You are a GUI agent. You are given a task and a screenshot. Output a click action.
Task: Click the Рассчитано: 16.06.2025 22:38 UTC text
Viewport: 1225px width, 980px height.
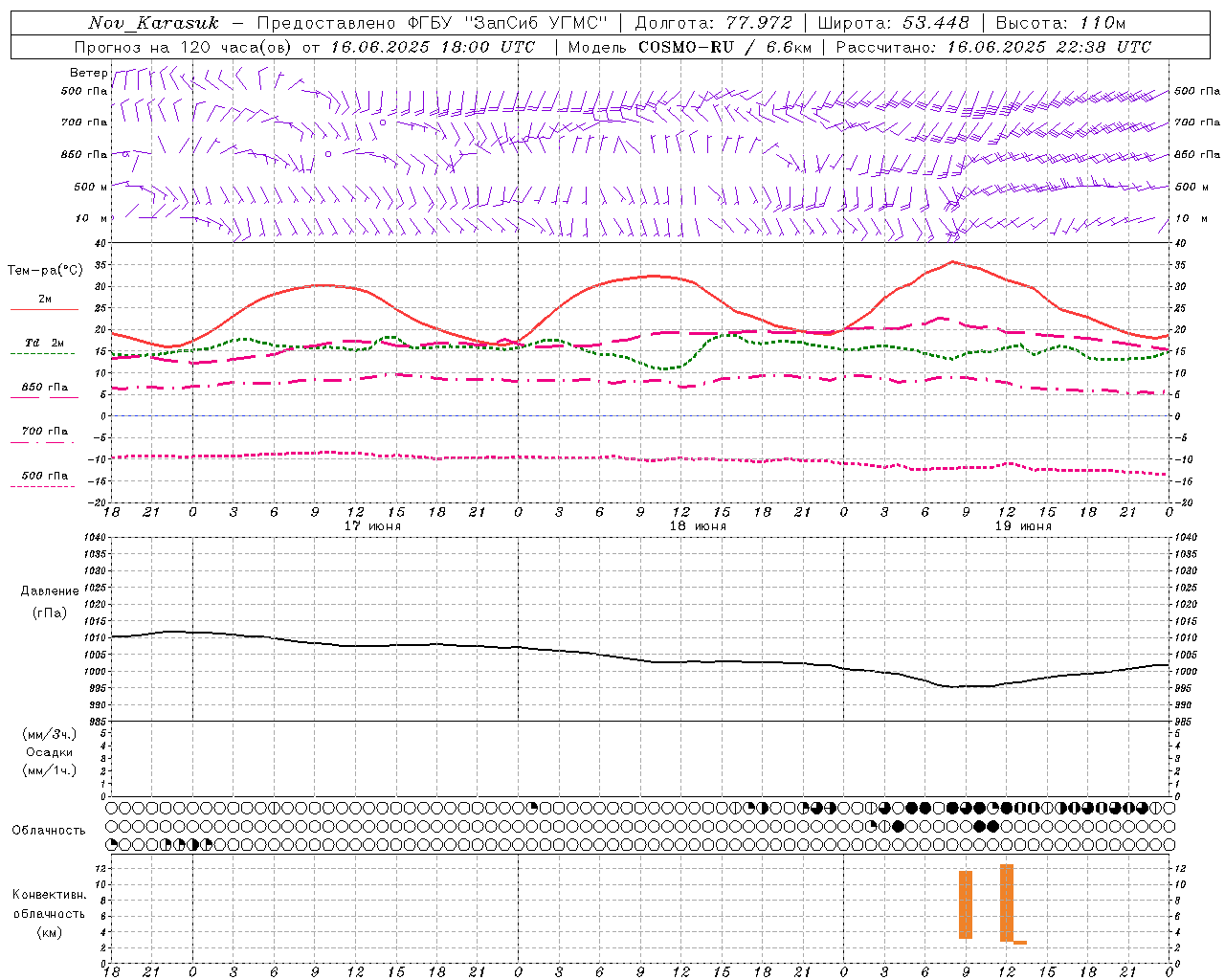click(993, 47)
